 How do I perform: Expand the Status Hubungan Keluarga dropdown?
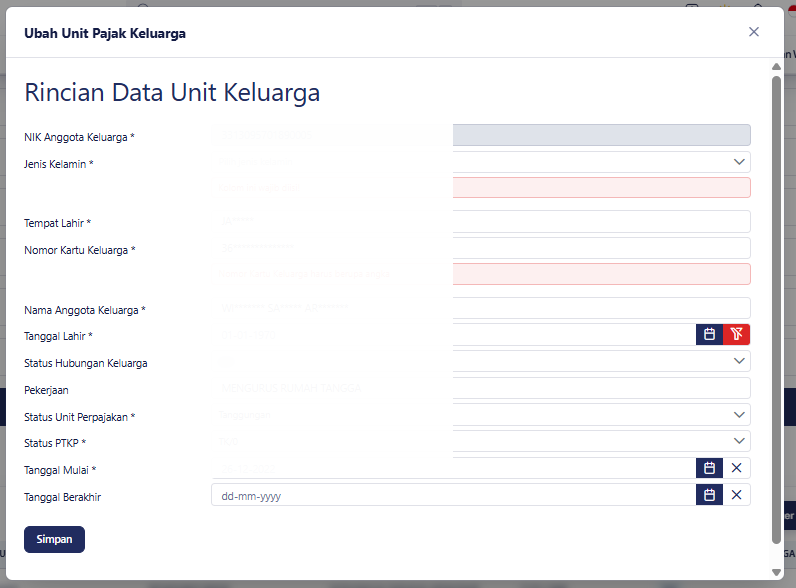tap(481, 361)
